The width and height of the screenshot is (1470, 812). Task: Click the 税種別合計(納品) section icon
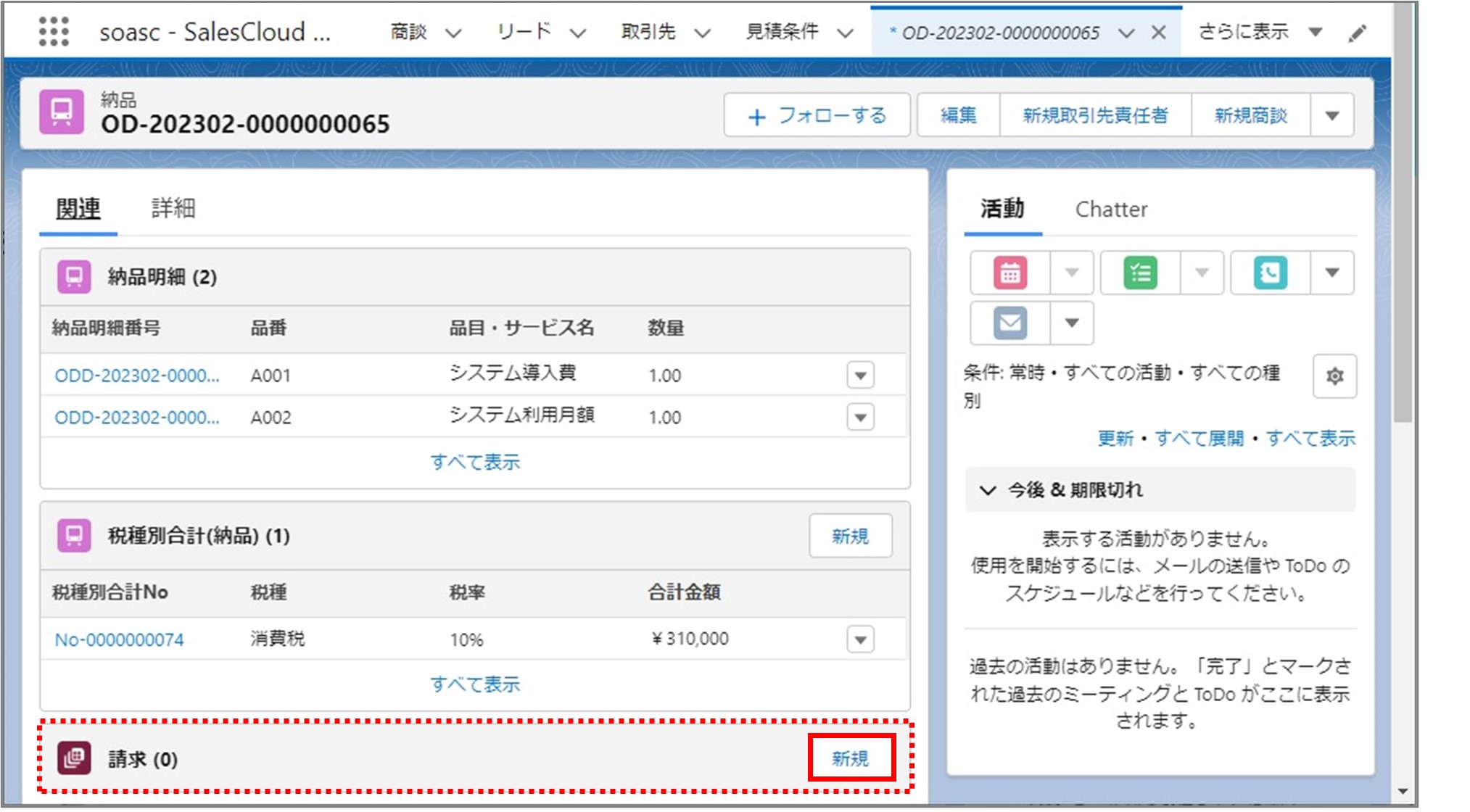[x=74, y=536]
